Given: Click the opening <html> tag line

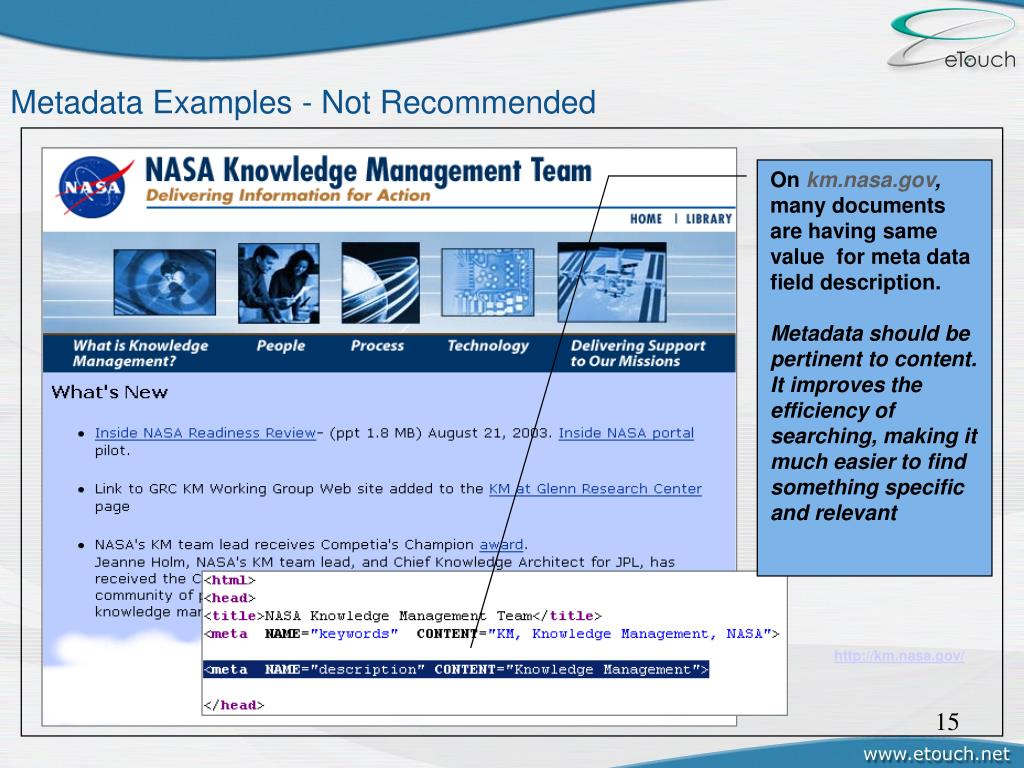Looking at the screenshot, I should (229, 580).
